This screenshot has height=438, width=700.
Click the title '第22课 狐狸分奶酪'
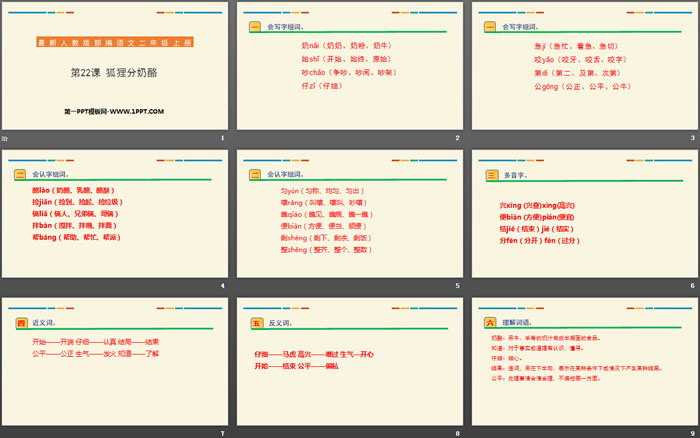[x=115, y=73]
